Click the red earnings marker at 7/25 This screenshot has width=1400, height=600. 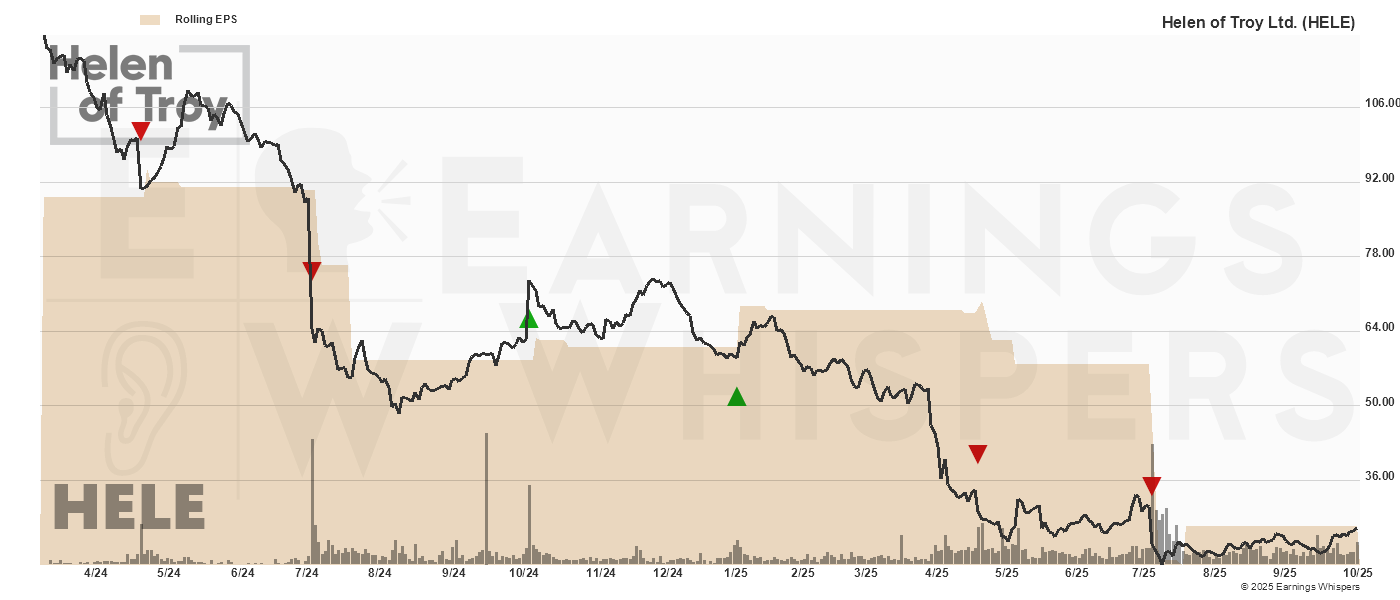[x=1152, y=486]
